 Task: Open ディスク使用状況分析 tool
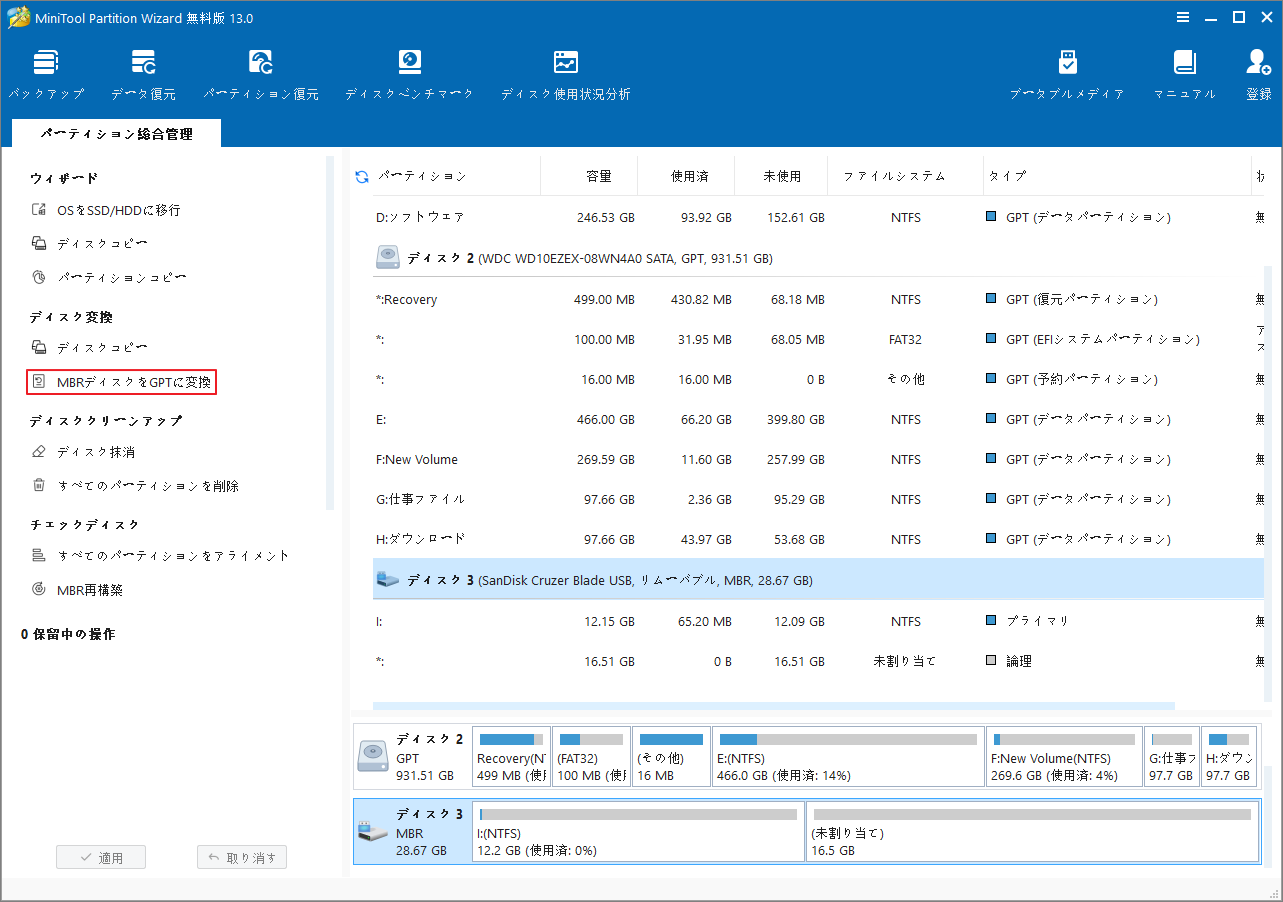point(565,72)
